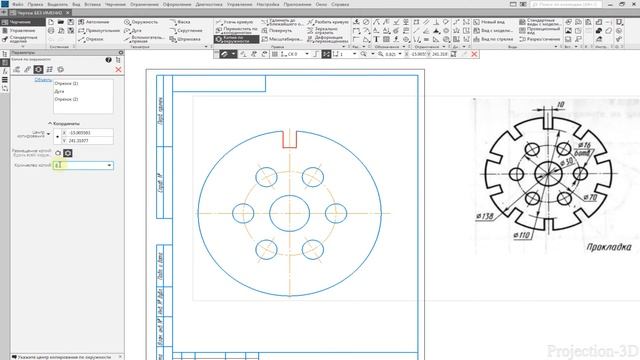Save document floppy icon

coord(71,22)
